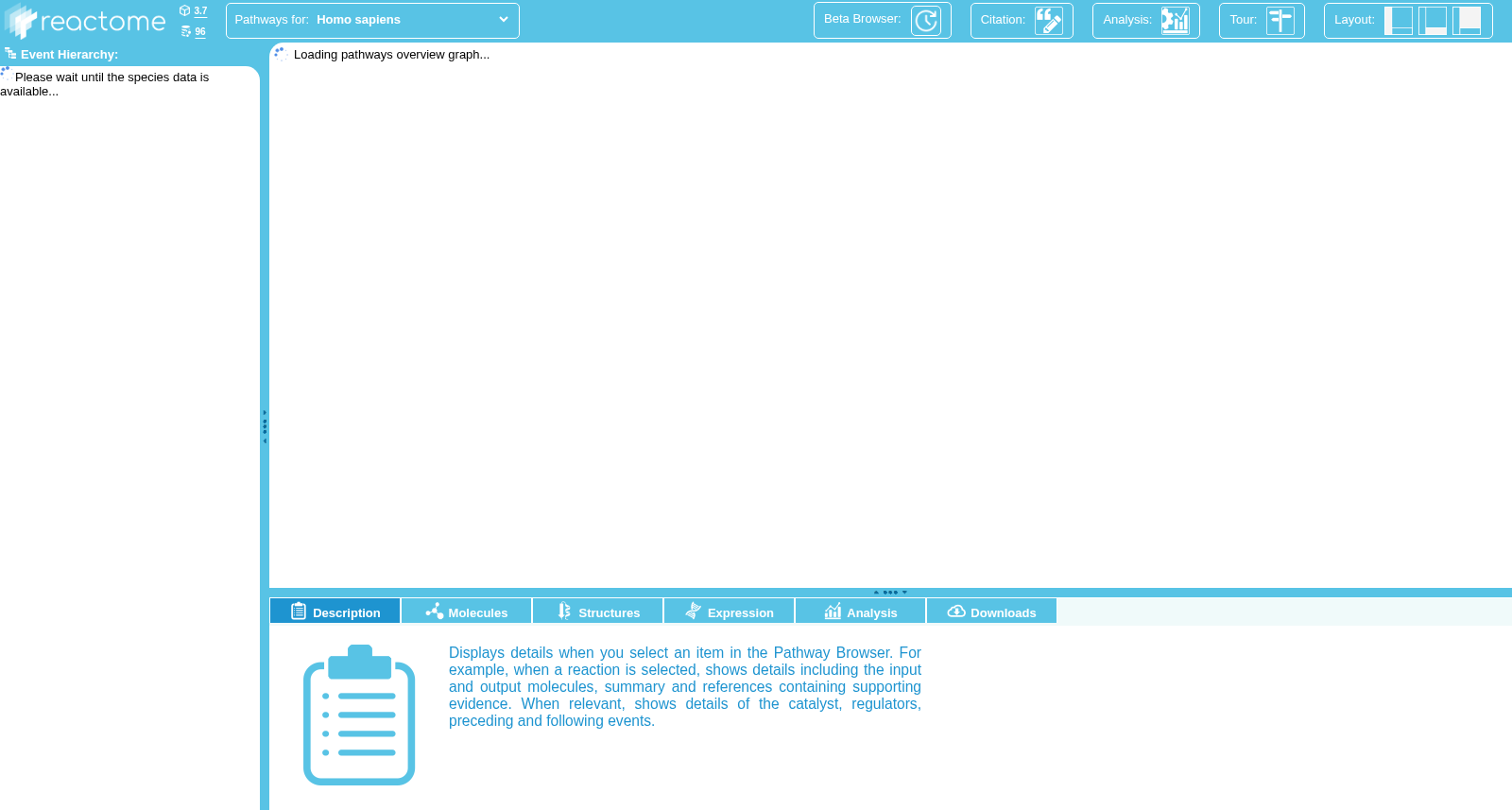Toggle the hierarchy panel Layout icon
This screenshot has width=1512, height=810.
(1399, 21)
